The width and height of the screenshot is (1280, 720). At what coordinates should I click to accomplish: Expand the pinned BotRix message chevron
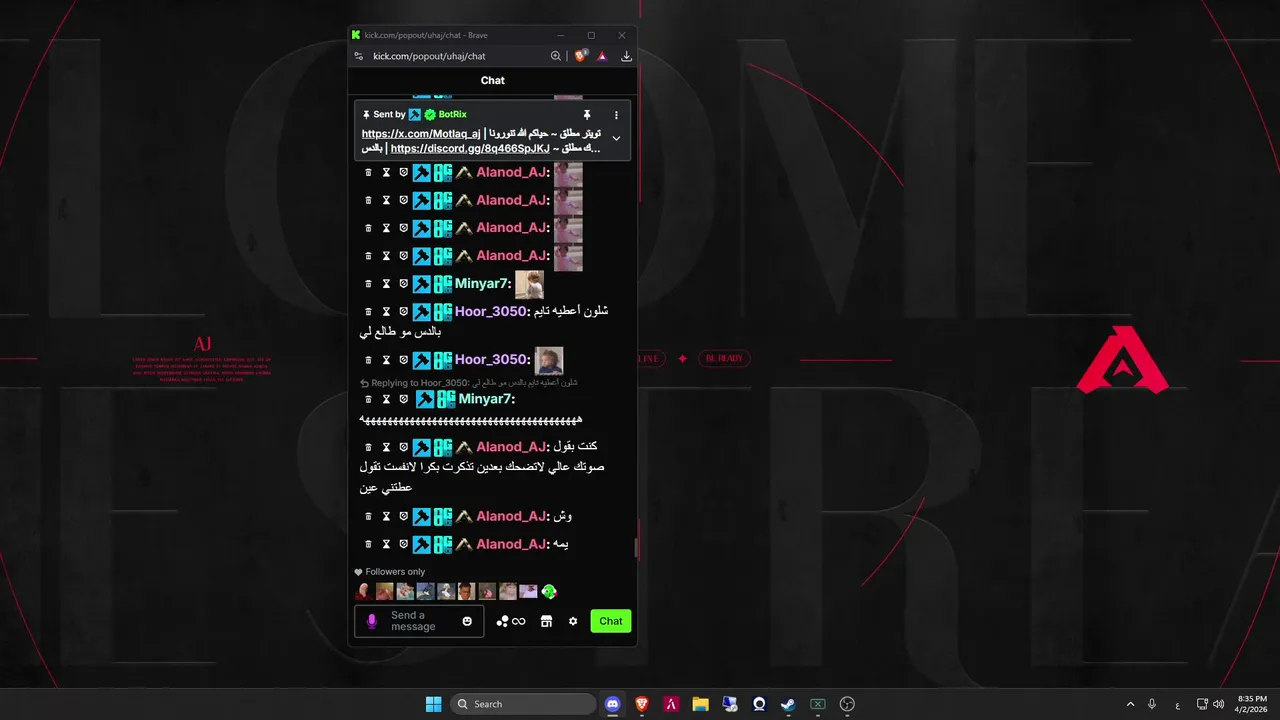click(616, 138)
